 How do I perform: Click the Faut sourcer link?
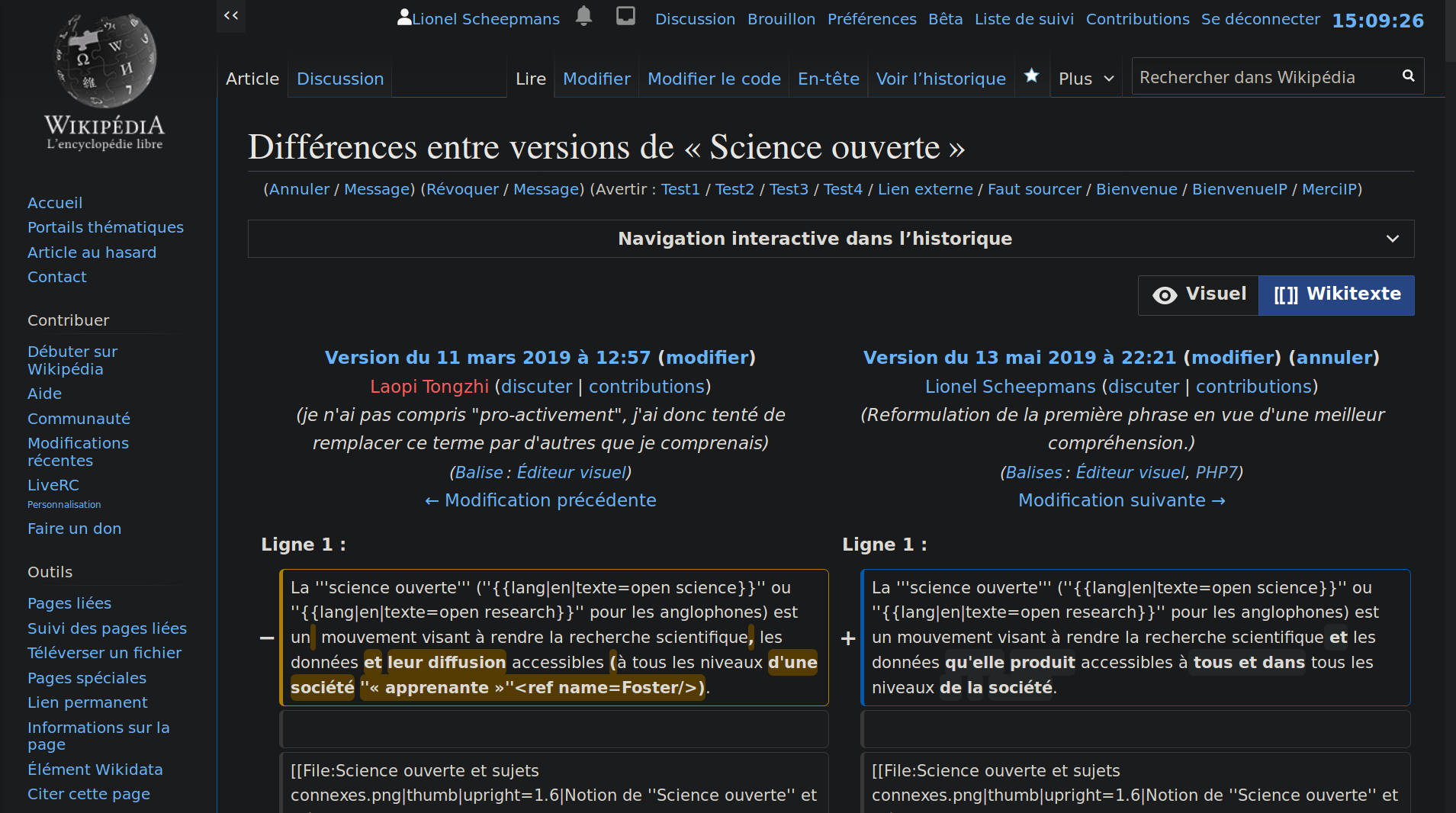coord(1034,189)
